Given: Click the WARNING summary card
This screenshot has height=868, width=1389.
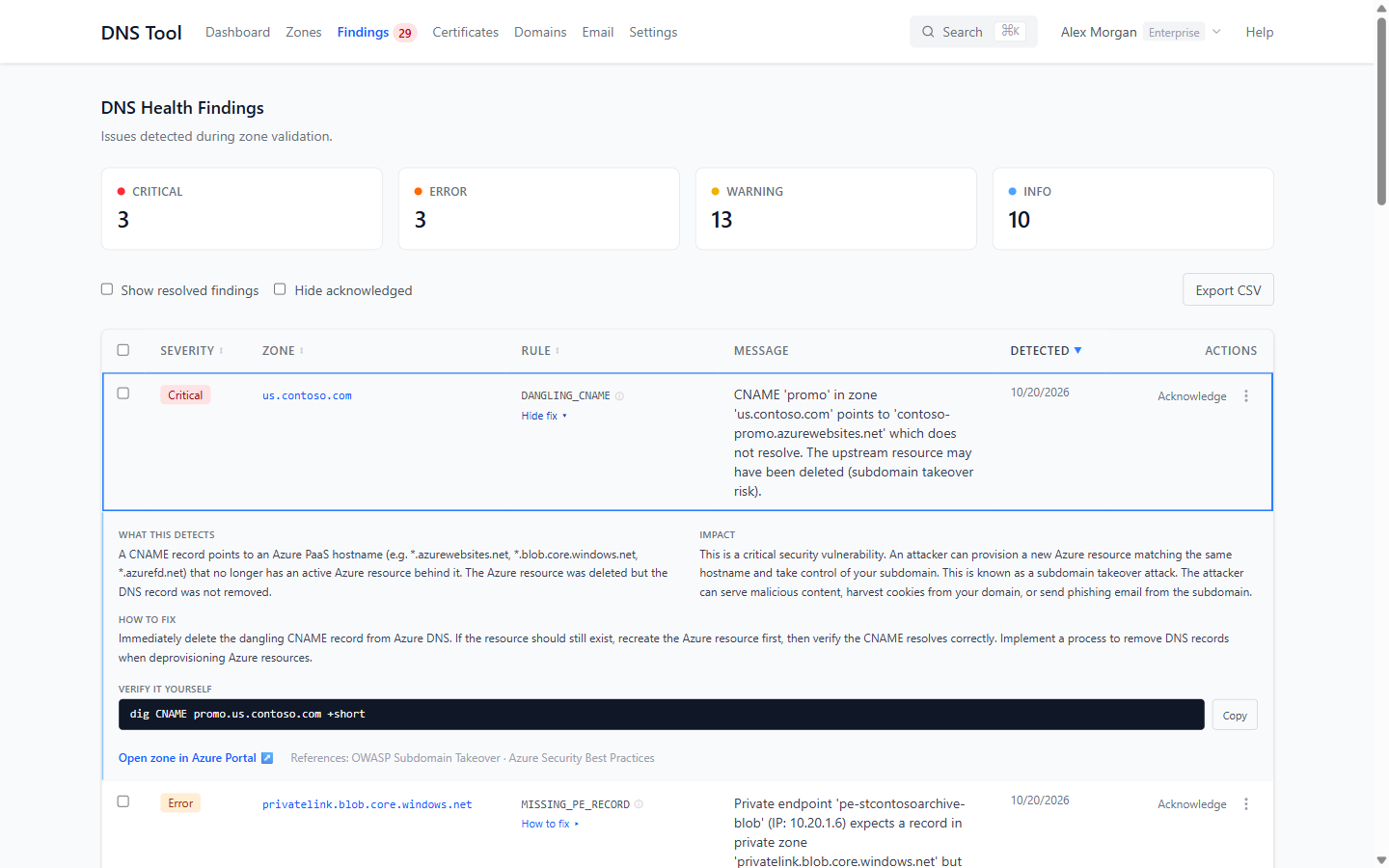Looking at the screenshot, I should [x=836, y=208].
